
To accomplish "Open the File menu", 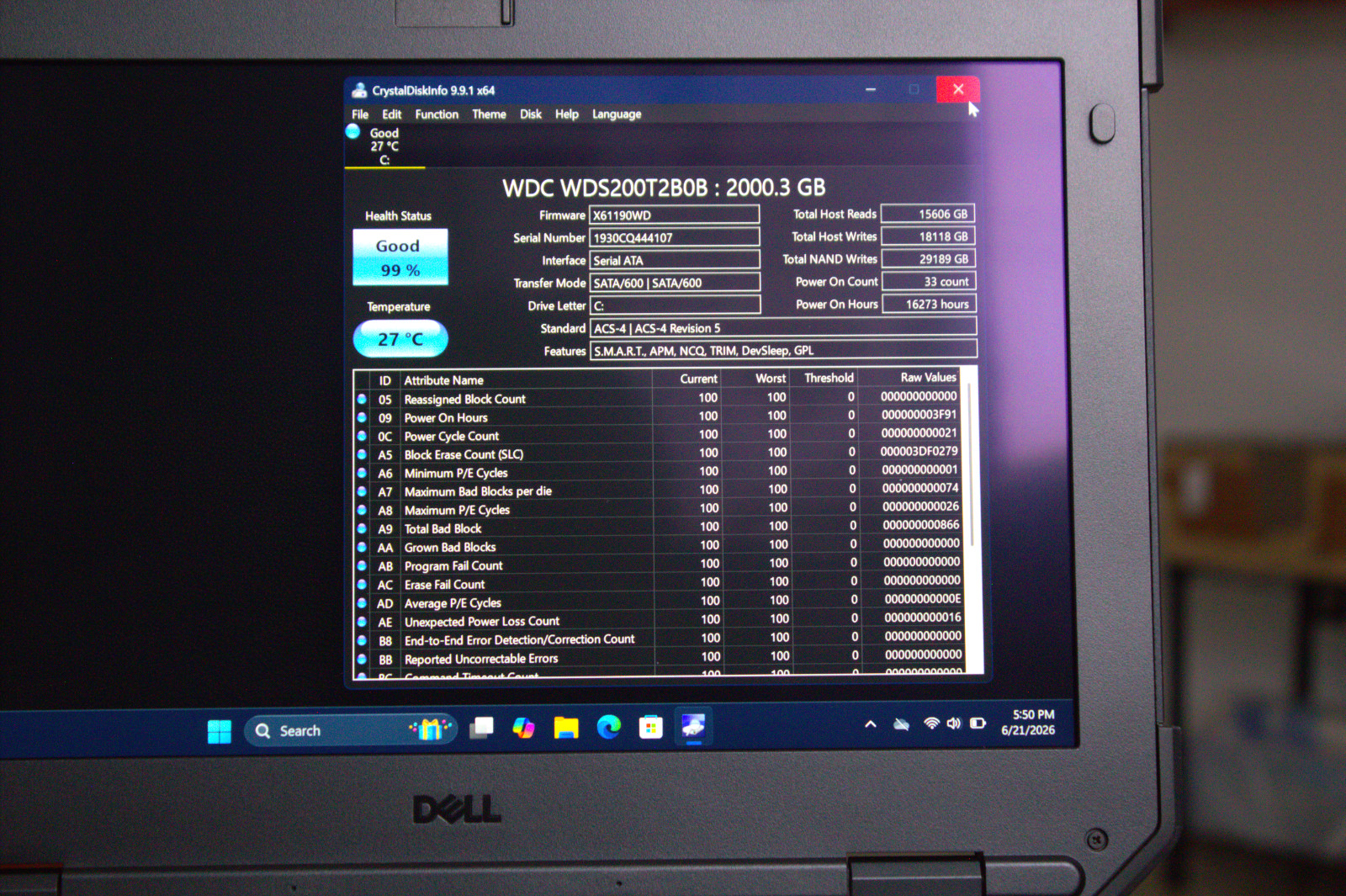I will tap(360, 114).
